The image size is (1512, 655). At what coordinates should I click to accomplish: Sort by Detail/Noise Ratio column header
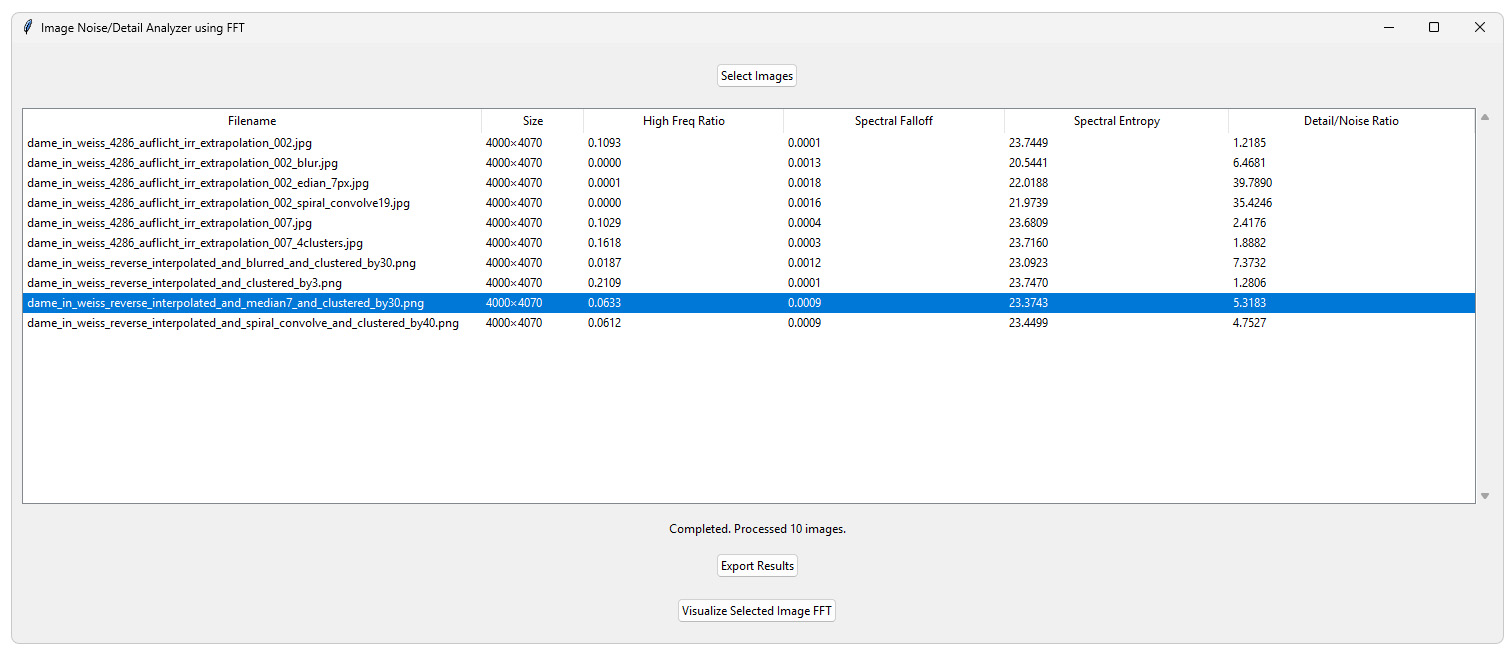1350,121
